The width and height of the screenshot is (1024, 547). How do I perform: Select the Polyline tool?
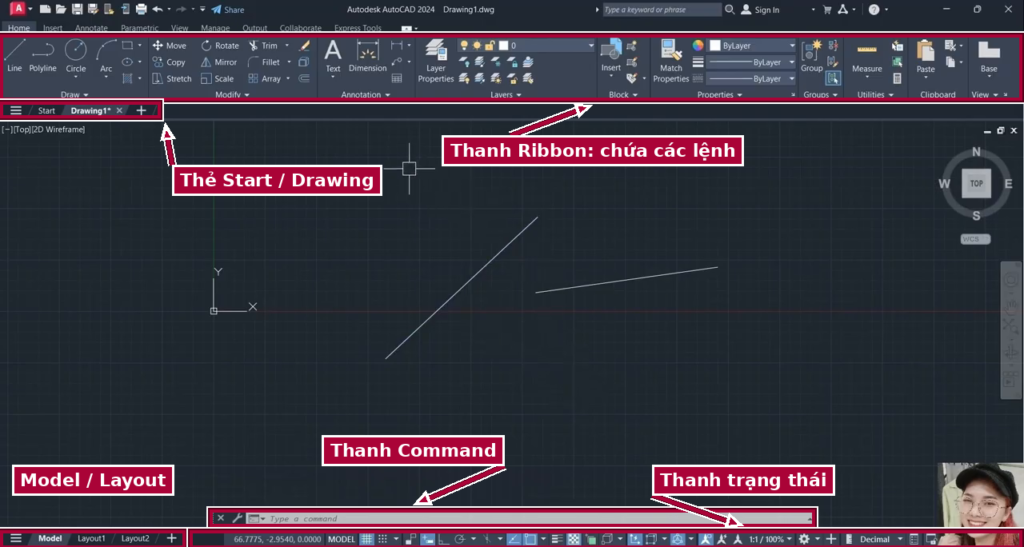pos(42,55)
